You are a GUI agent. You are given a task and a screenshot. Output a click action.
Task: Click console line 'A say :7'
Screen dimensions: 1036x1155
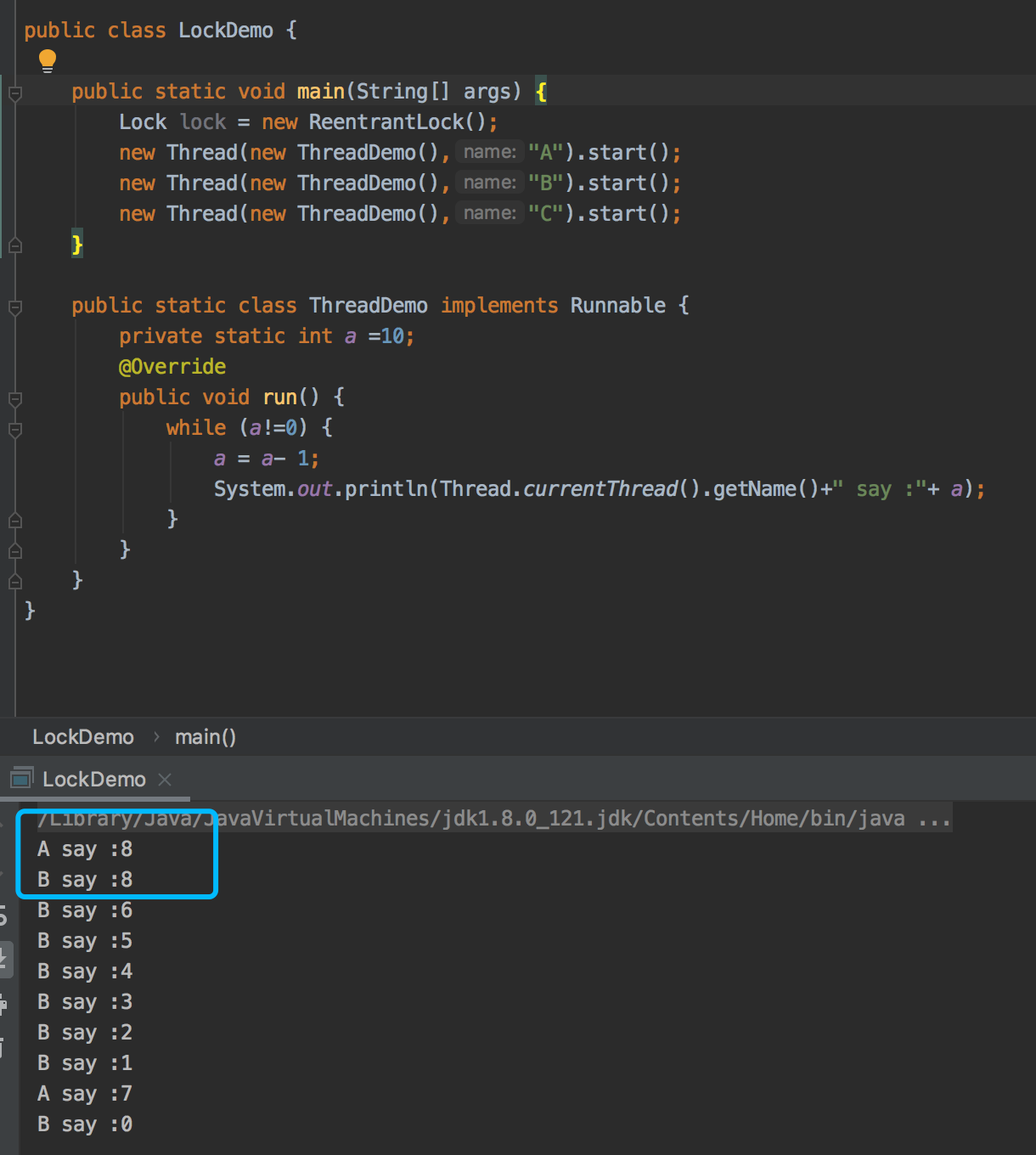coord(85,1094)
